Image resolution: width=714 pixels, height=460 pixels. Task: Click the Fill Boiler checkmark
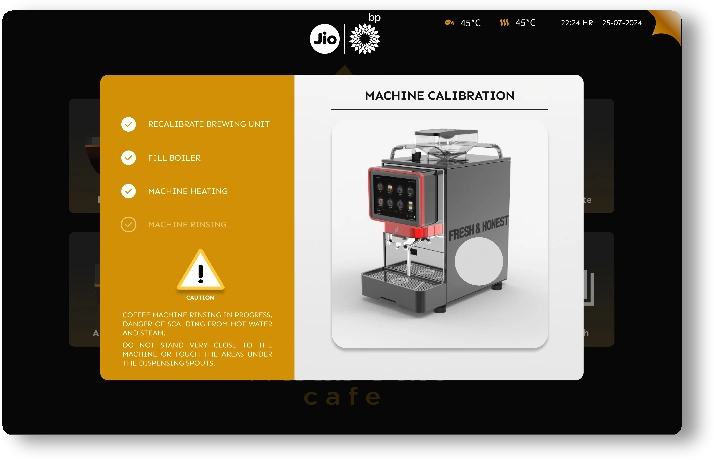point(128,158)
